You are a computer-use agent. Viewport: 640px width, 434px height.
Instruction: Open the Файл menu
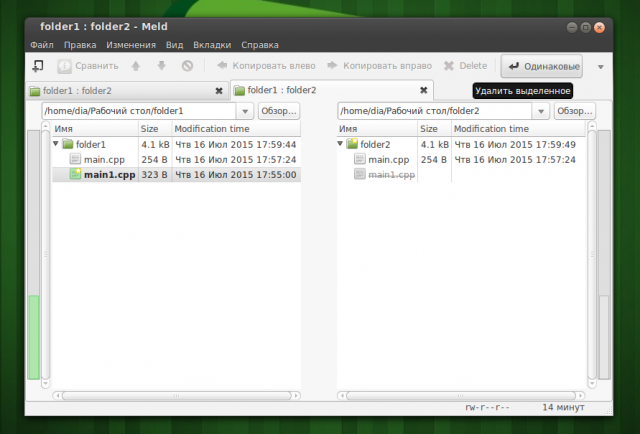click(x=42, y=45)
